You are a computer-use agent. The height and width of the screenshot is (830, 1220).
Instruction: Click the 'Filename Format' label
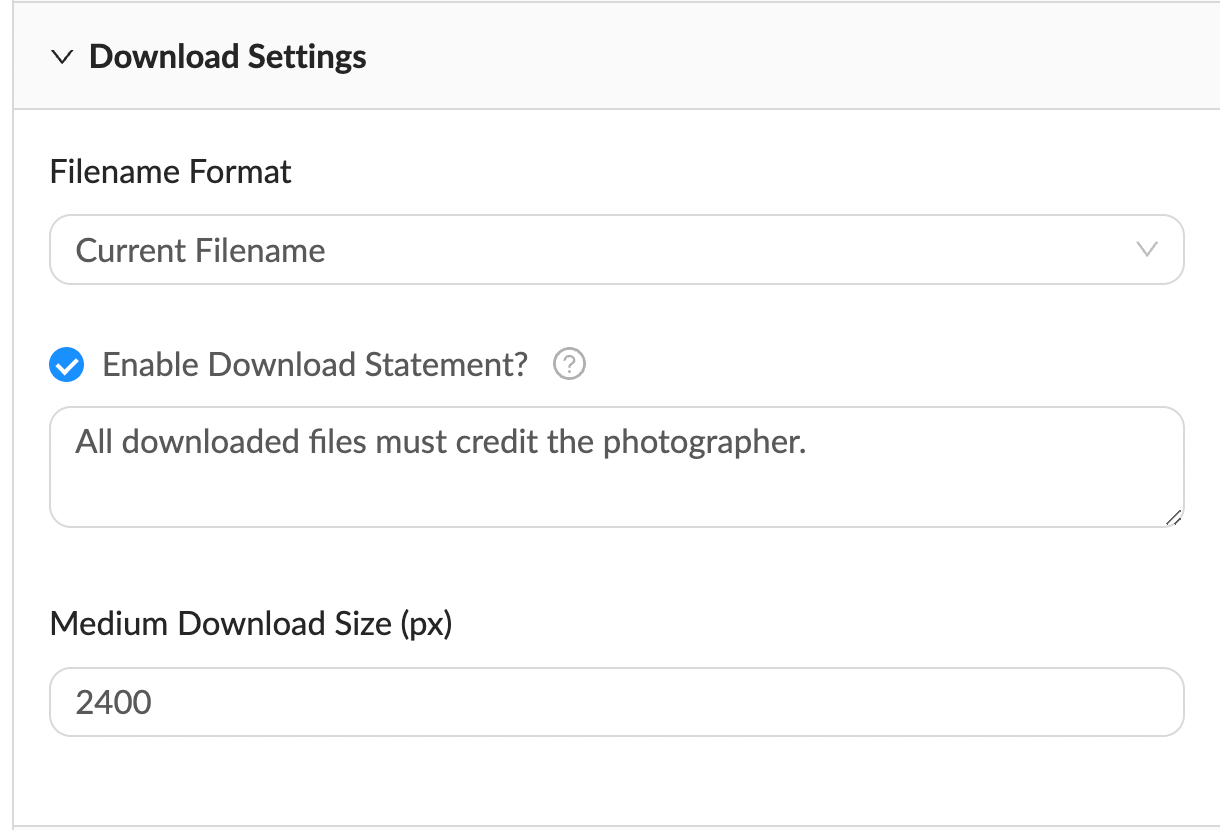tap(170, 172)
